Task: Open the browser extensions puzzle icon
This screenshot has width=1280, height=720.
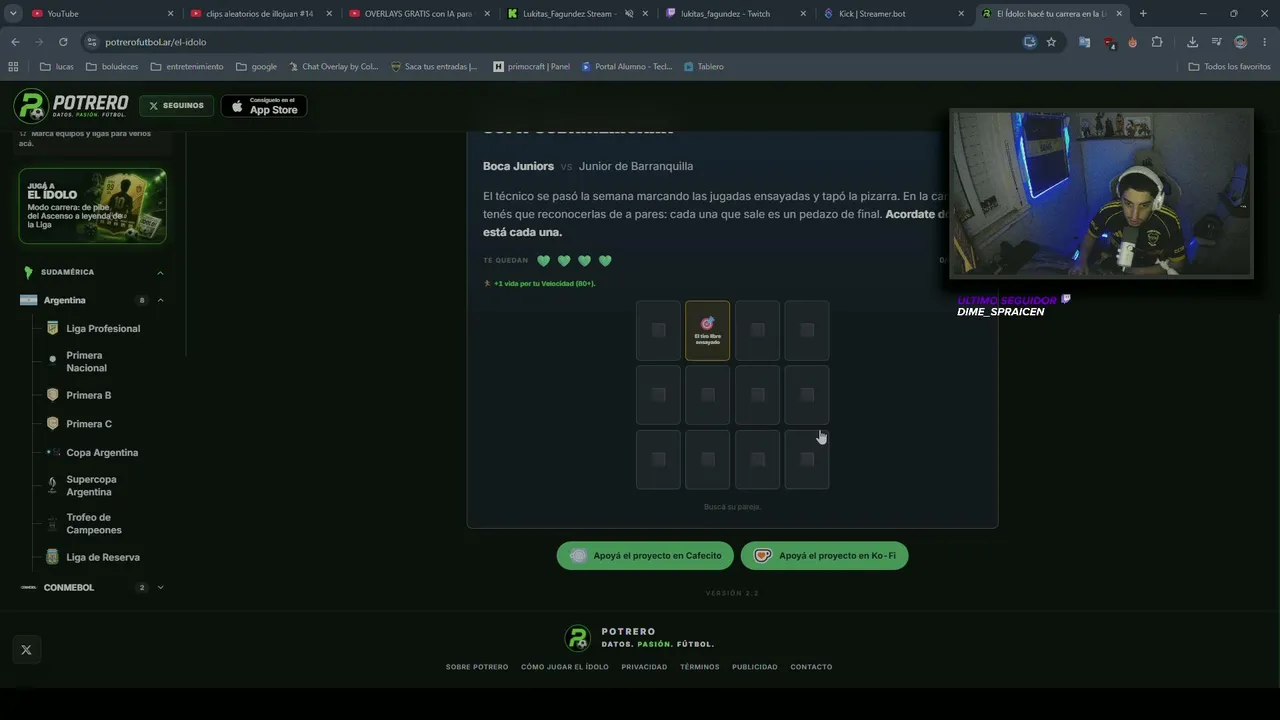Action: click(x=1157, y=42)
